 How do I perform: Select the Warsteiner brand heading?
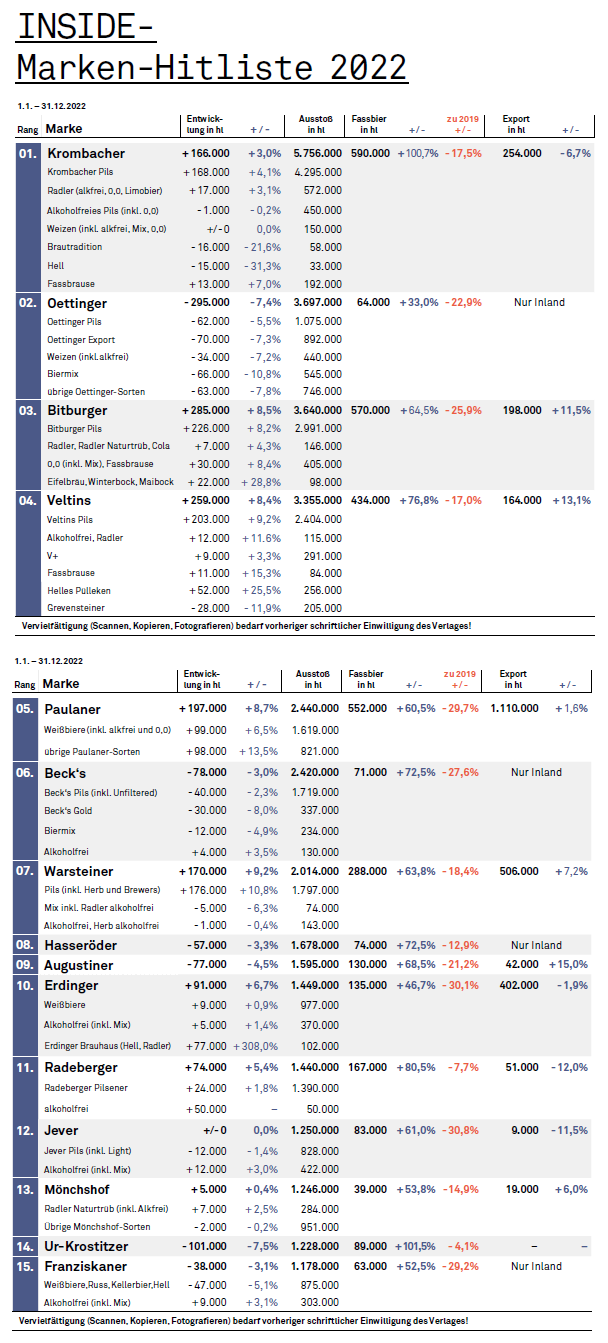tap(79, 872)
